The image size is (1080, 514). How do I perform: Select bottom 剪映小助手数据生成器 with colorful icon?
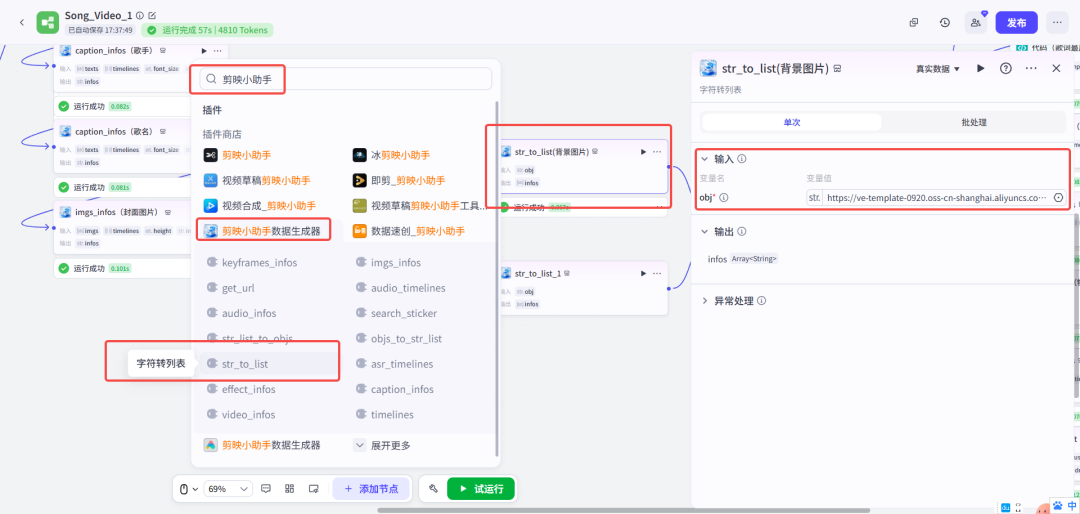pos(262,445)
